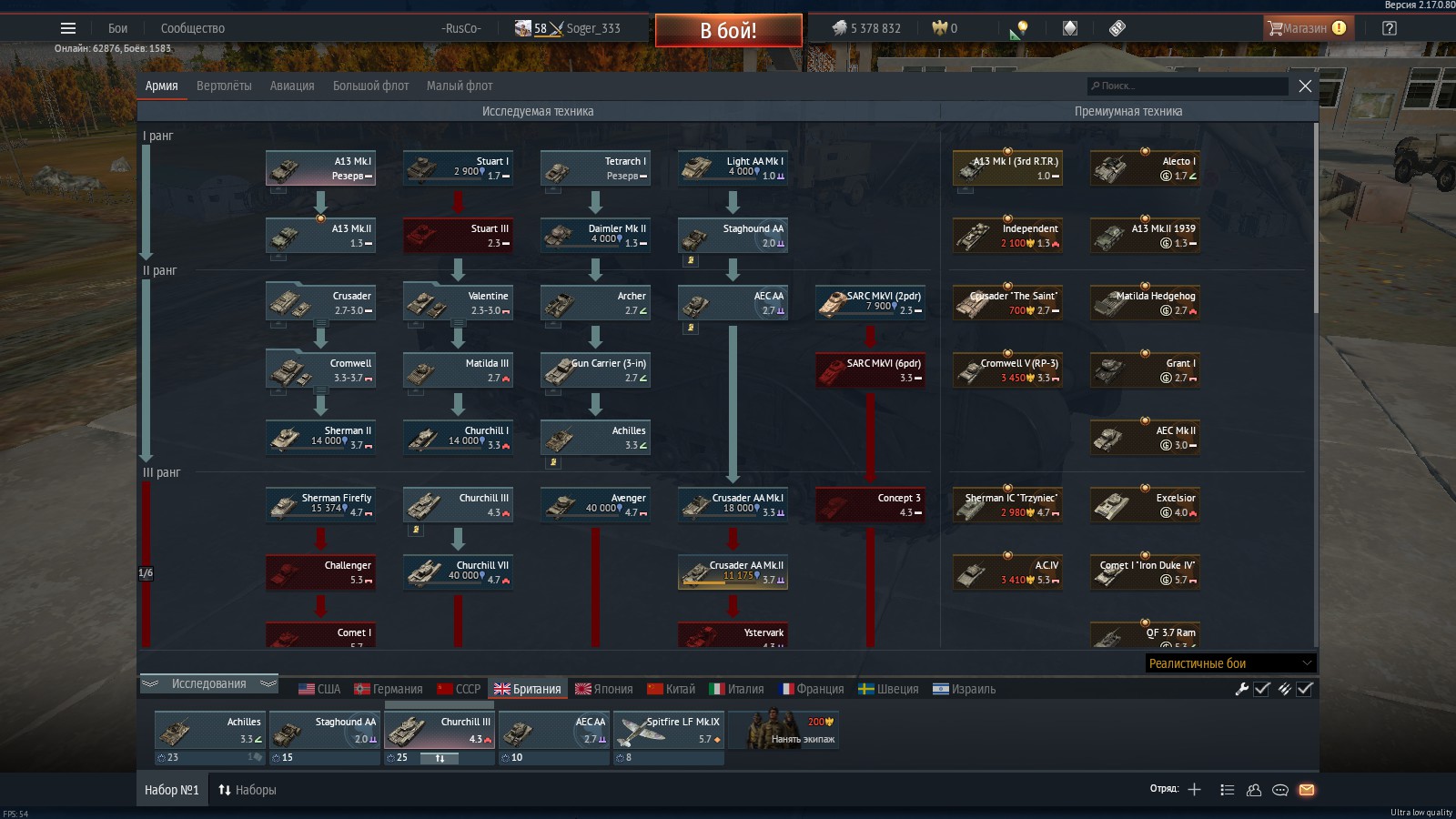Select the Crusader AA Mk.II vehicle
The image size is (1456, 819).
click(733, 572)
